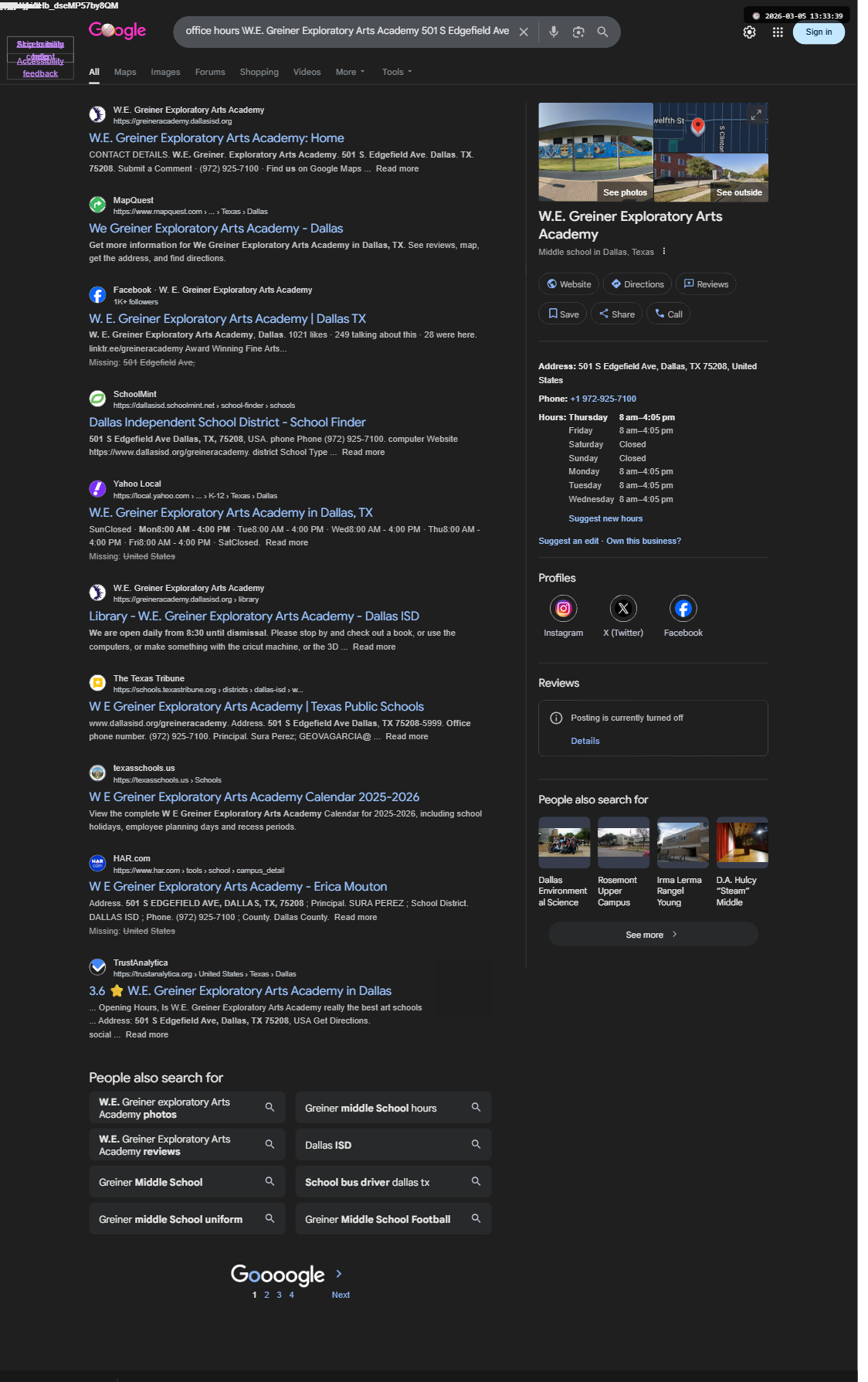Click the Accessibility feedback link

40,67
